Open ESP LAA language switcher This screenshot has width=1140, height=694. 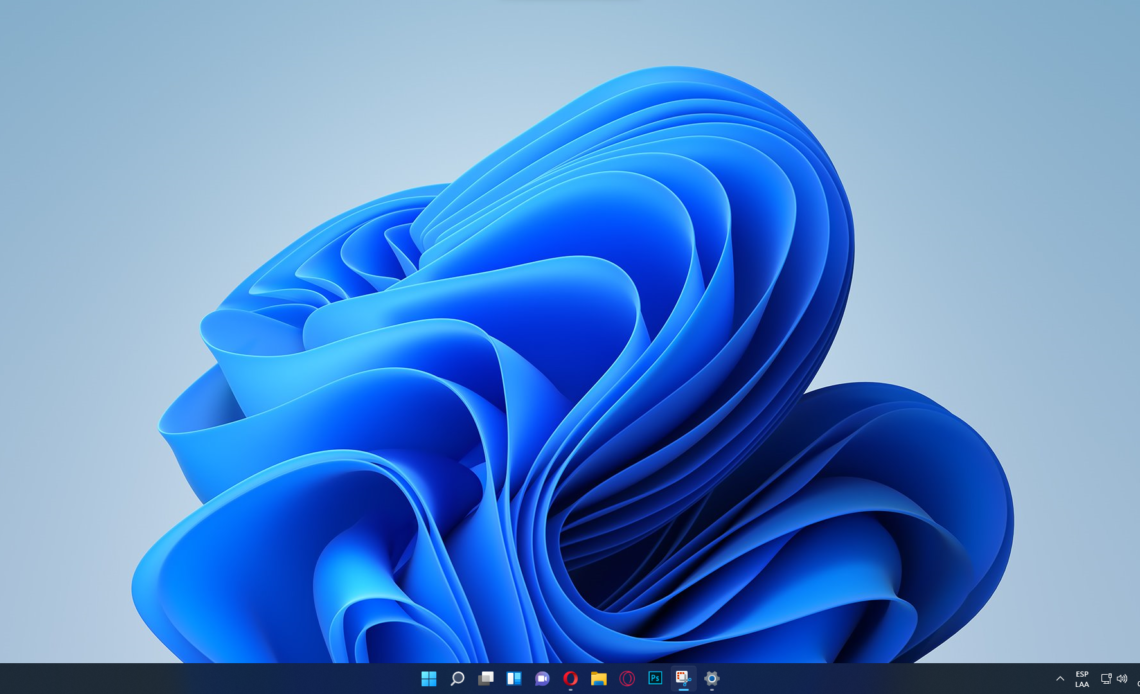[1082, 679]
